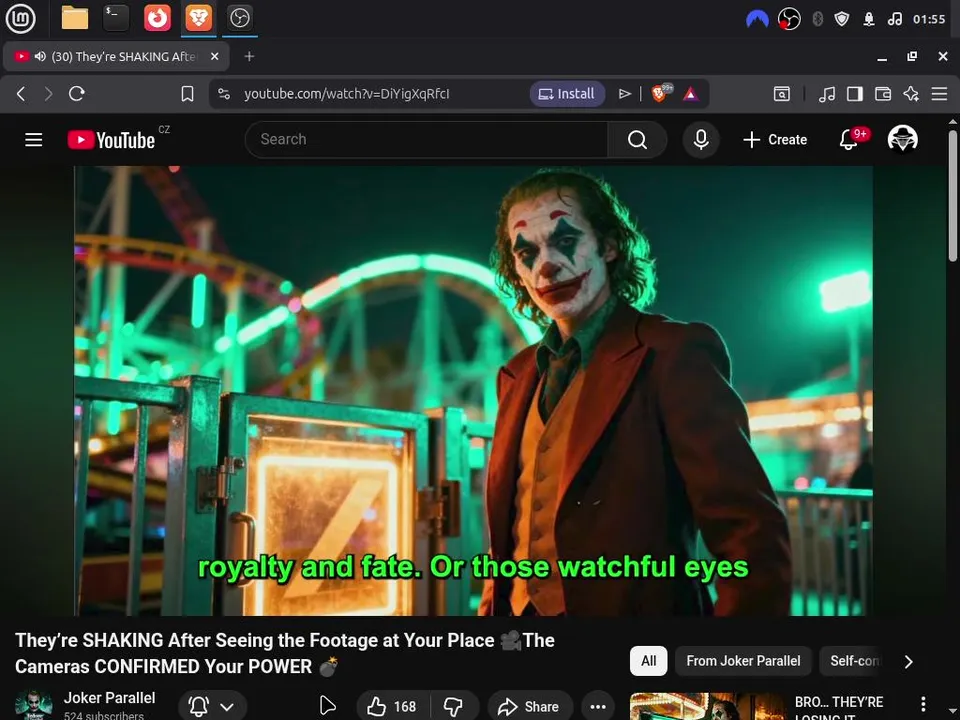This screenshot has width=960, height=720.
Task: Select the From Joker Parallel chip
Action: [x=743, y=661]
